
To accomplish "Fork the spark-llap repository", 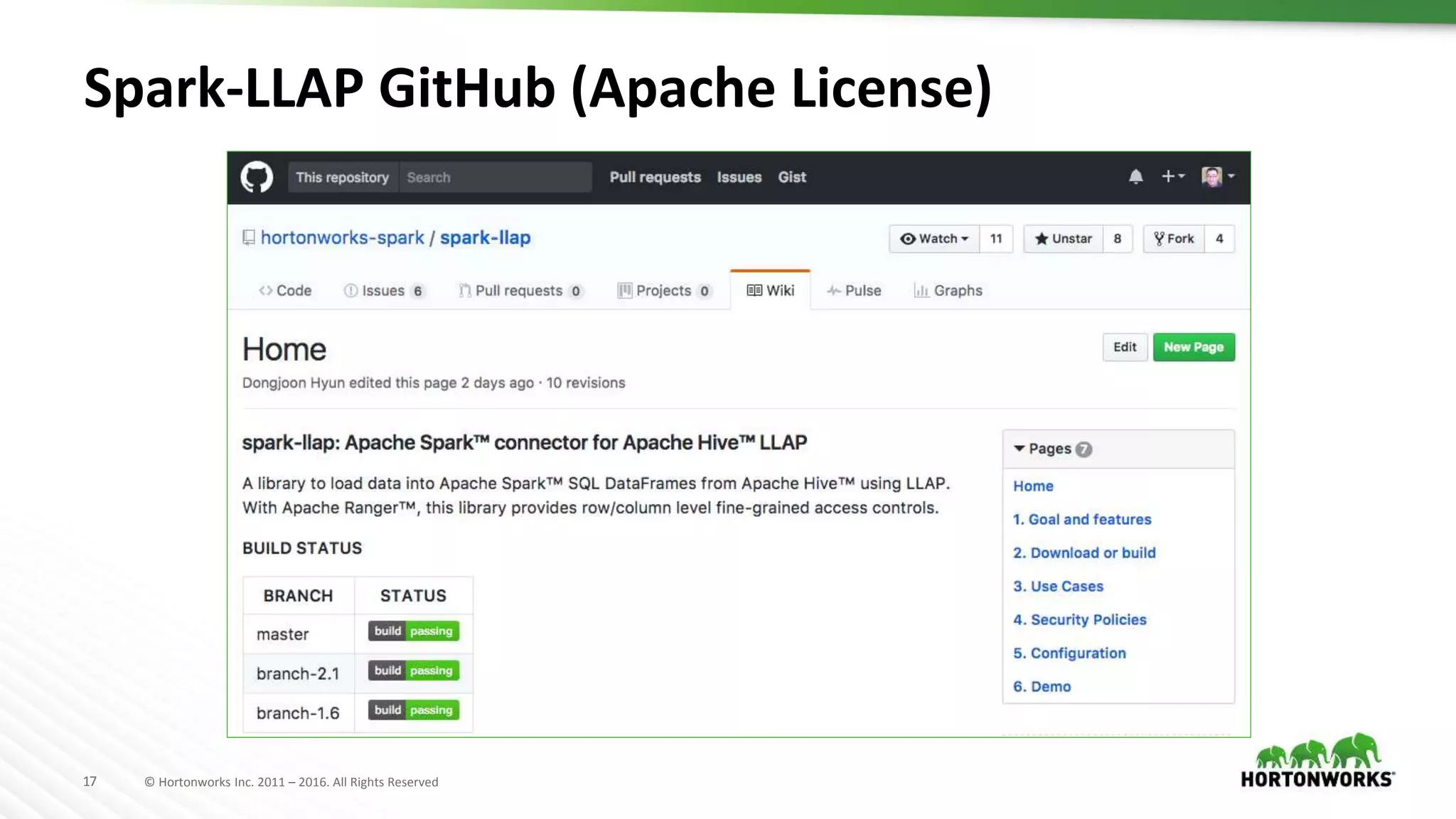I will (x=1174, y=239).
